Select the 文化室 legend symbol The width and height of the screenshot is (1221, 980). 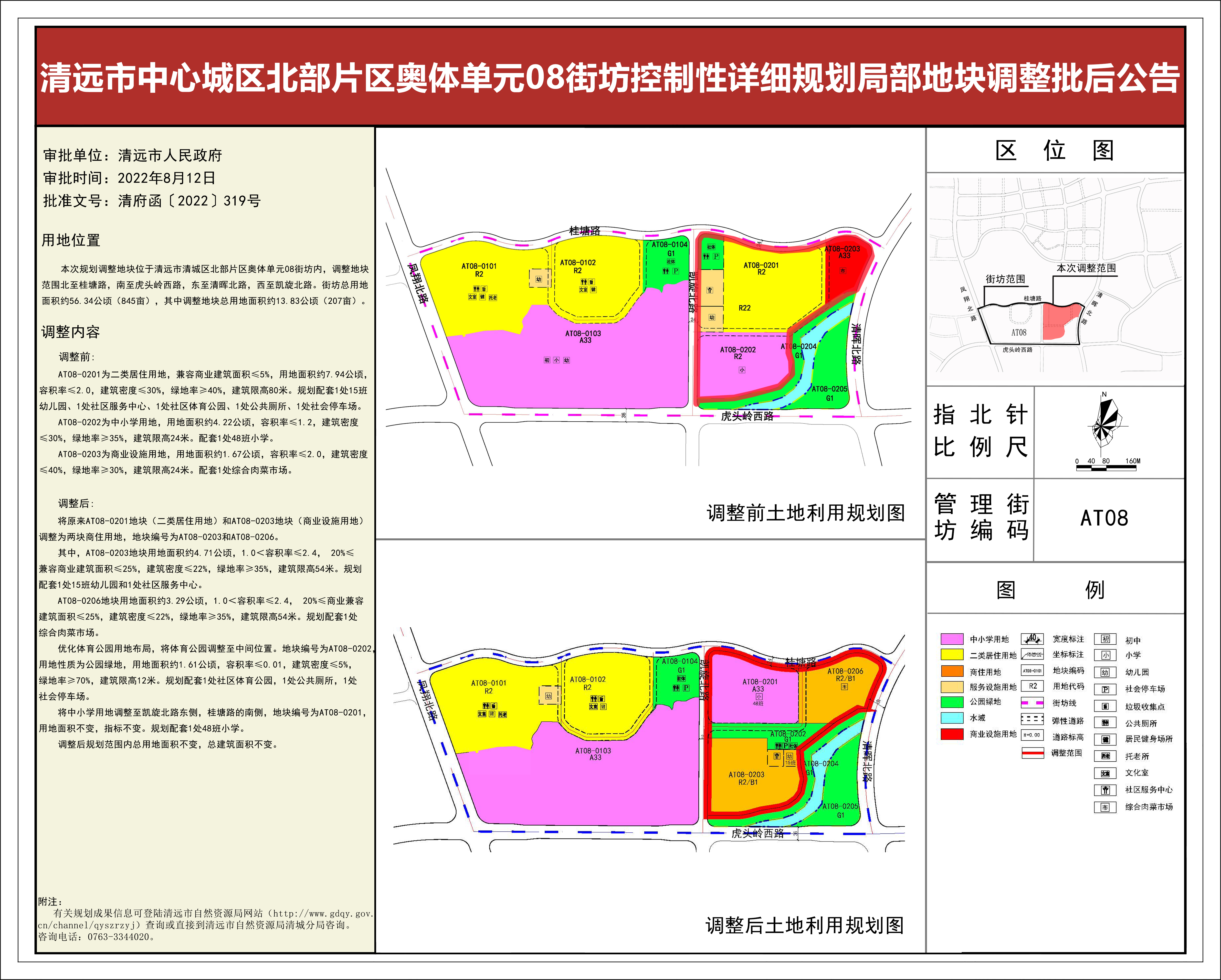click(1105, 773)
